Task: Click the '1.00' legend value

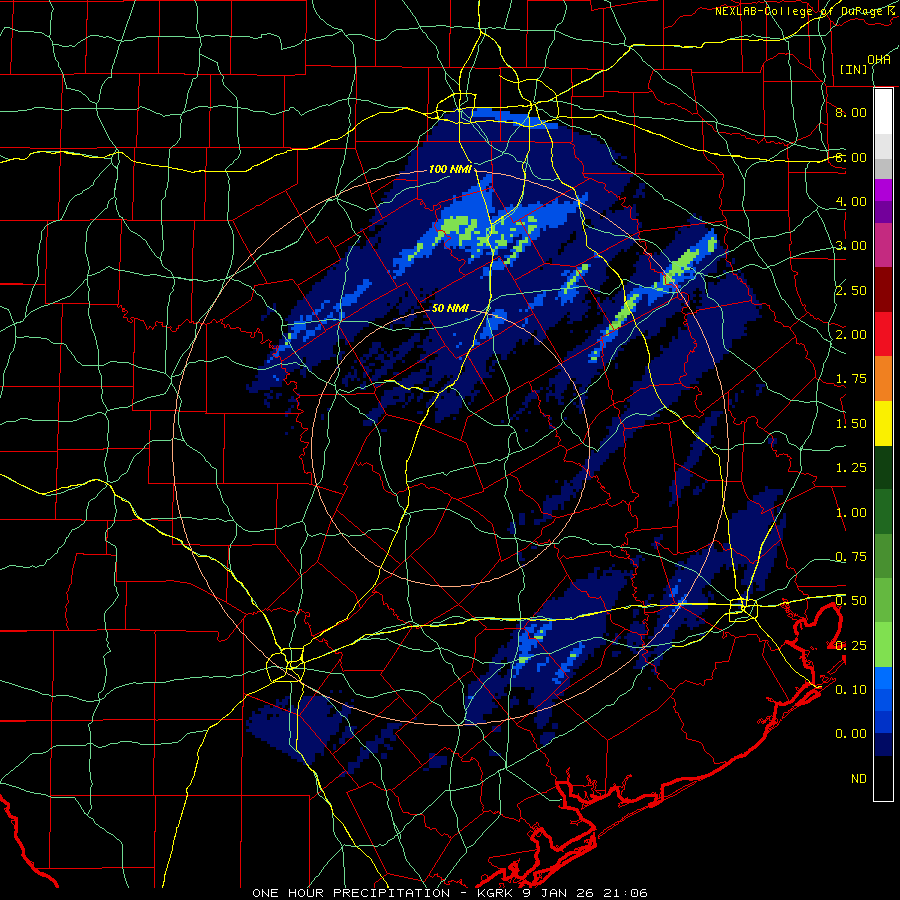Action: 851,513
